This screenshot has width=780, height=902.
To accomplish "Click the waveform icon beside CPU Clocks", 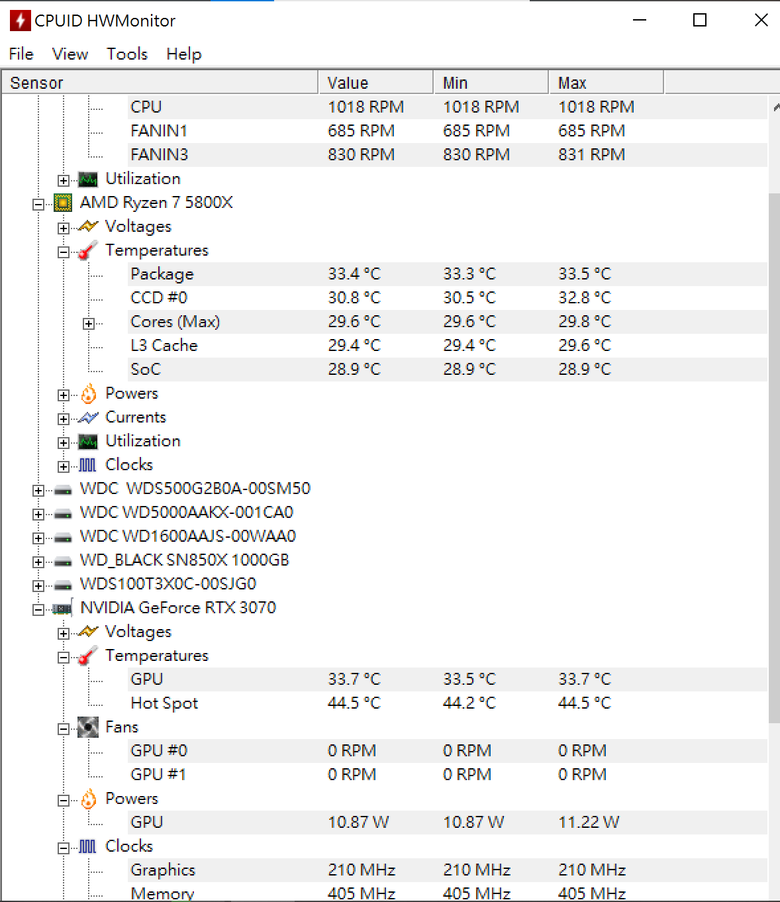I will pos(87,465).
